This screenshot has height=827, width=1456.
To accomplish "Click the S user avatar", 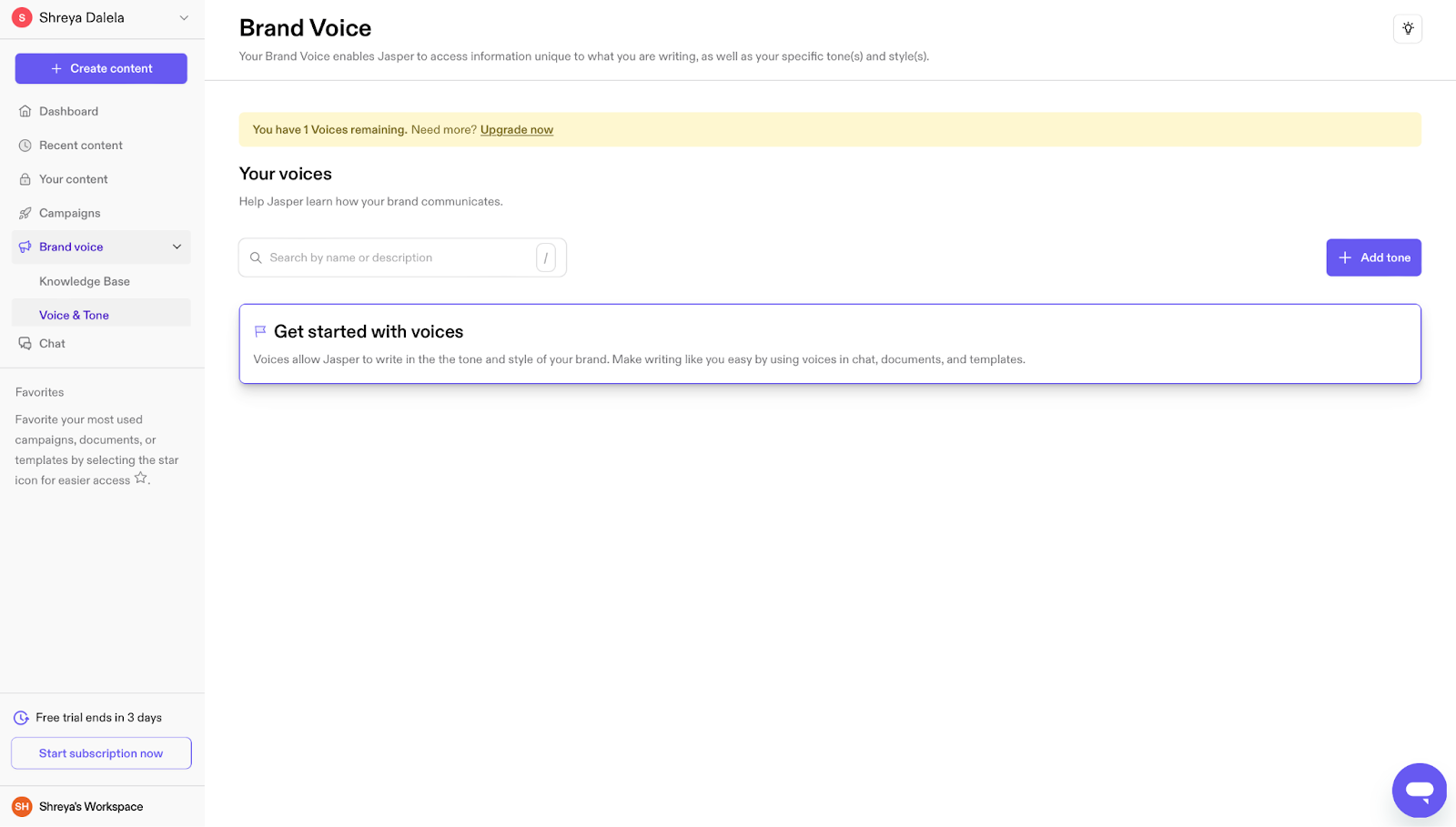I will 22,17.
